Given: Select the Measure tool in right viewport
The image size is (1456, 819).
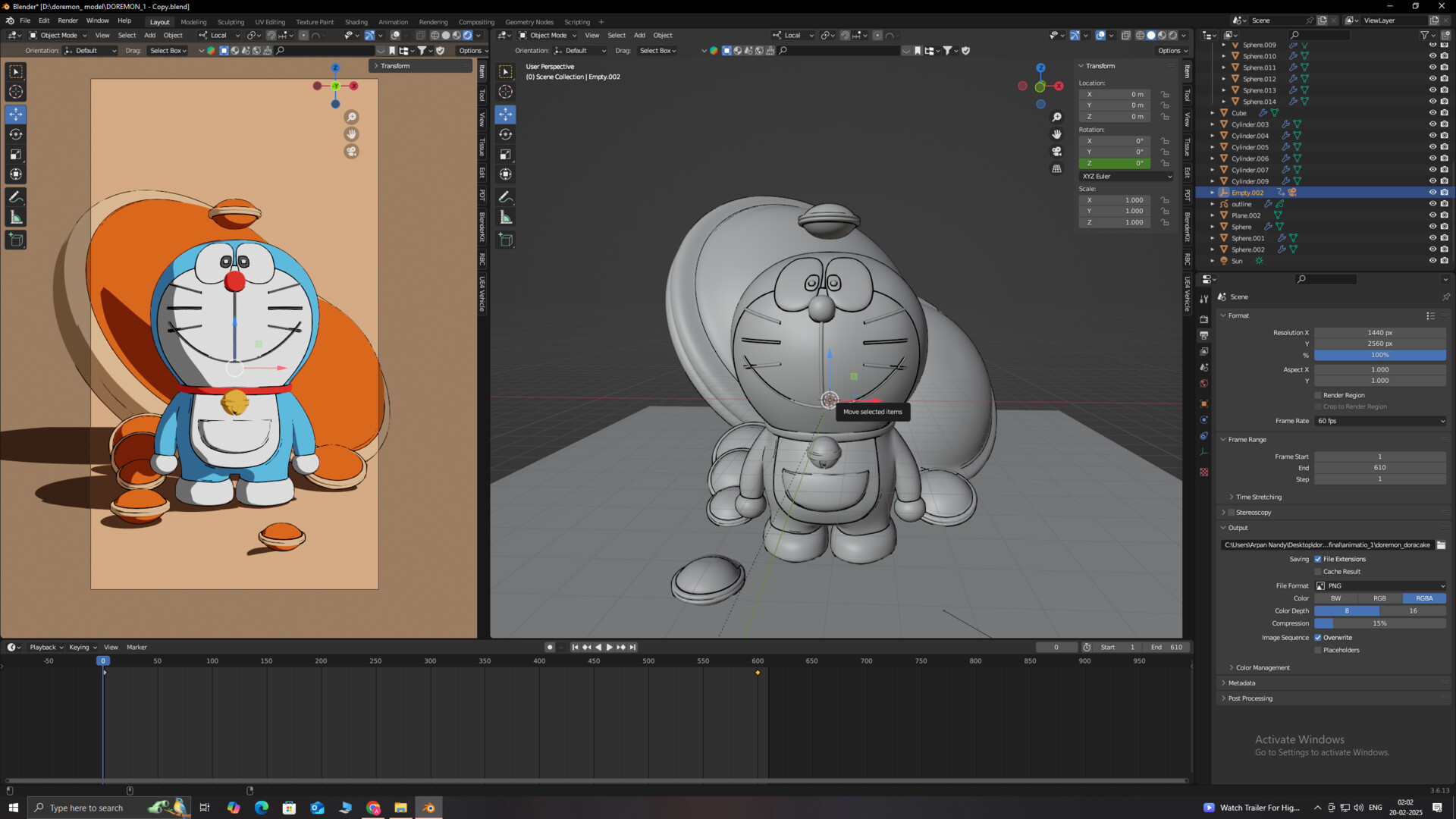Looking at the screenshot, I should coord(506,218).
